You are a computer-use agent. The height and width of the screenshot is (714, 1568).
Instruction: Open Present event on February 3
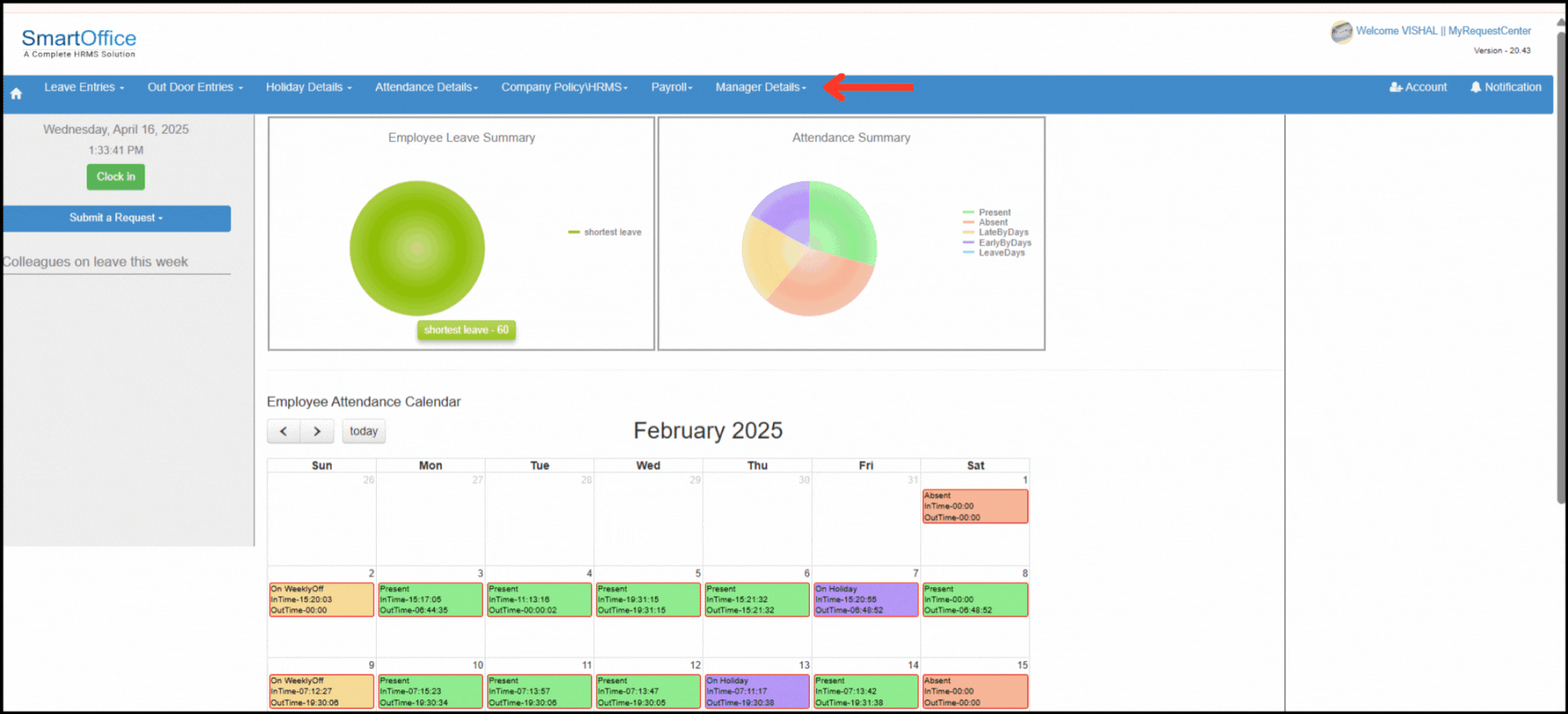click(x=431, y=600)
